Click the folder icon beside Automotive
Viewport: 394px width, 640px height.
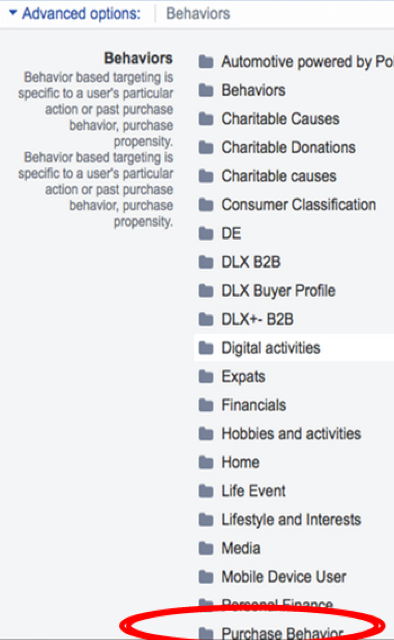click(x=206, y=62)
